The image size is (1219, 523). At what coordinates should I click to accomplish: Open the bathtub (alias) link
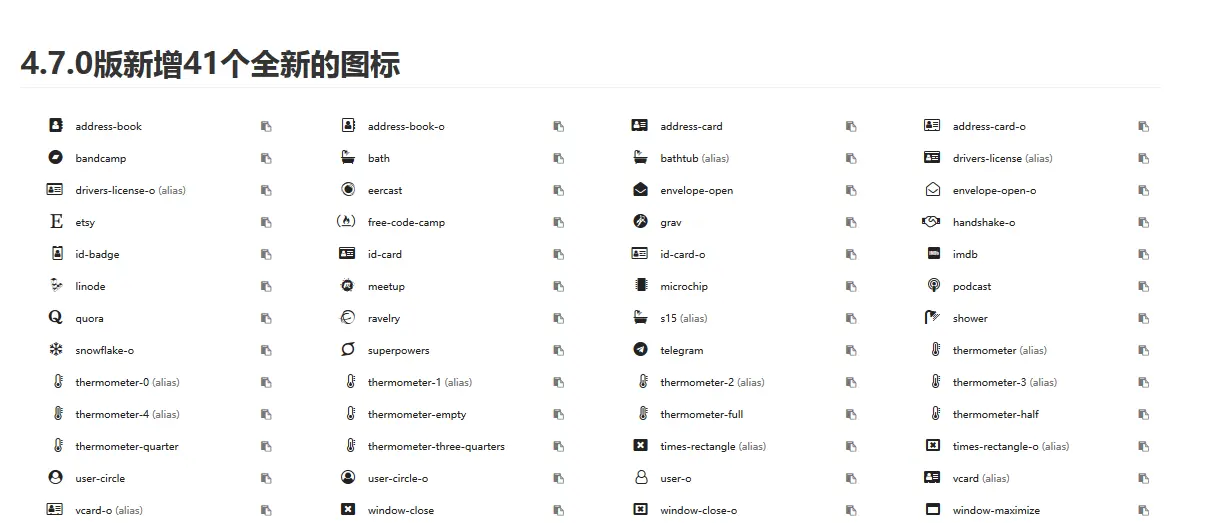click(695, 158)
